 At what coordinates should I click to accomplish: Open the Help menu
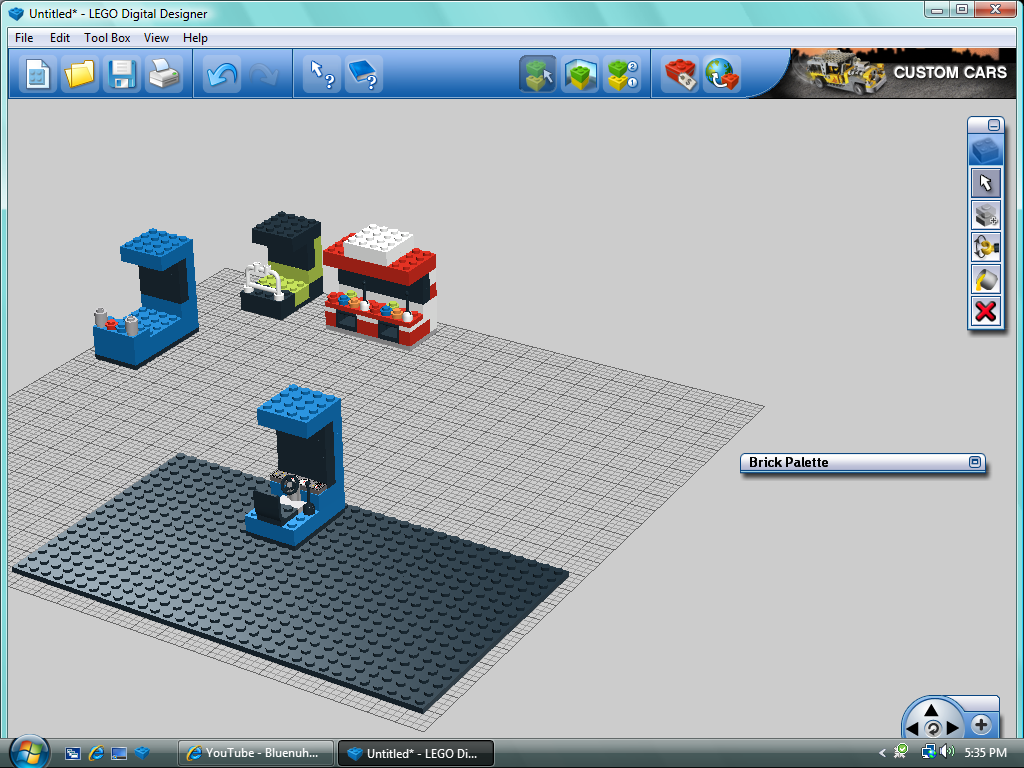195,38
